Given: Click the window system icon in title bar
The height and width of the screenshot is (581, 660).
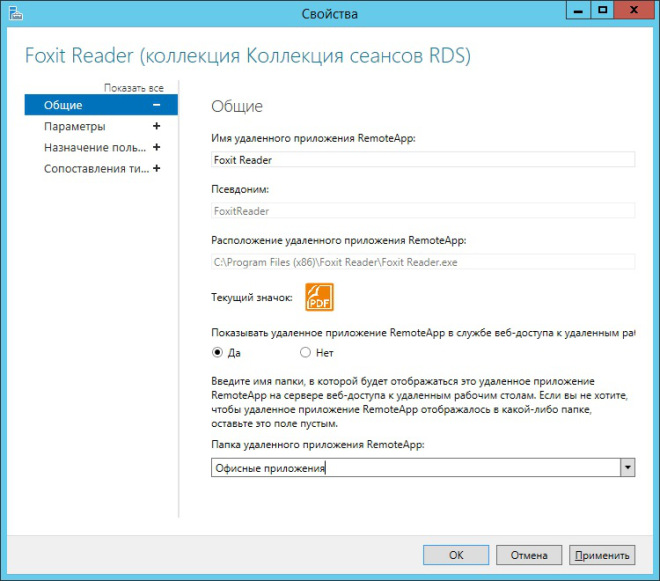Looking at the screenshot, I should pyautogui.click(x=13, y=13).
